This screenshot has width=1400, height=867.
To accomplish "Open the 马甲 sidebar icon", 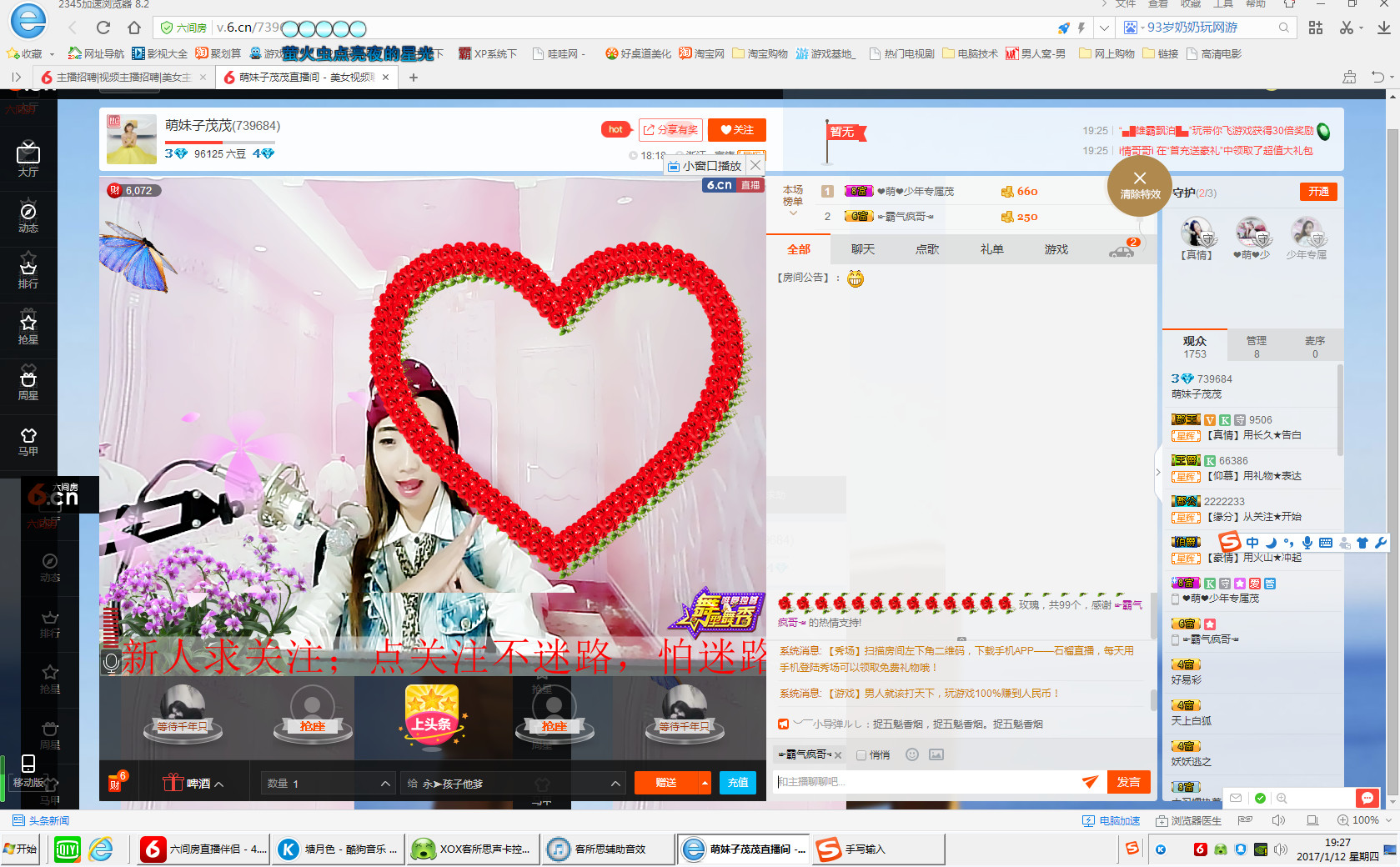I will coord(28,441).
